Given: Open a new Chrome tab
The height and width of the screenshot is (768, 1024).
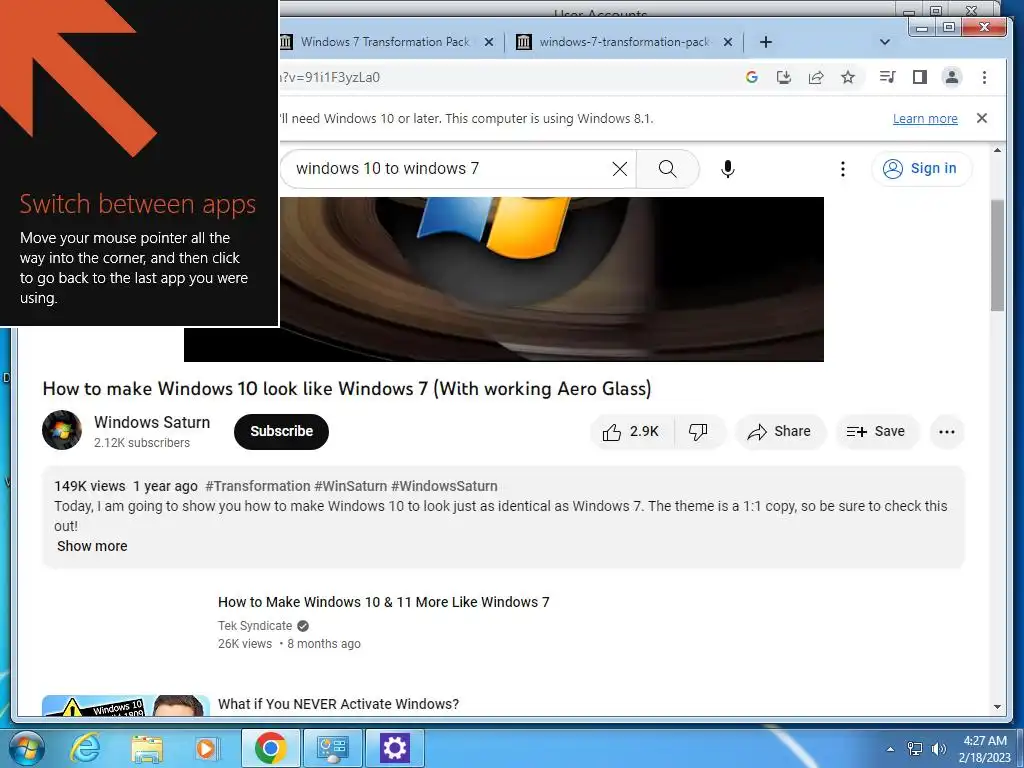Looking at the screenshot, I should [766, 42].
